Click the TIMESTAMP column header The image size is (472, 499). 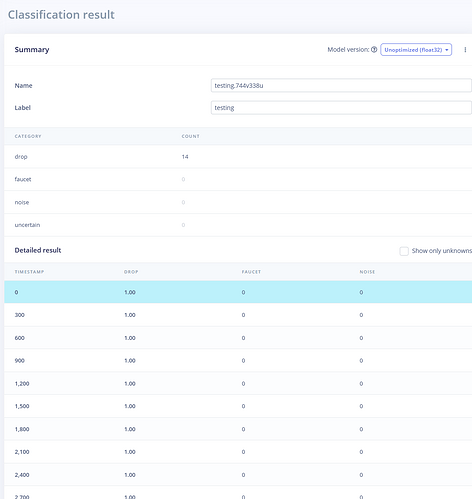[x=29, y=272]
